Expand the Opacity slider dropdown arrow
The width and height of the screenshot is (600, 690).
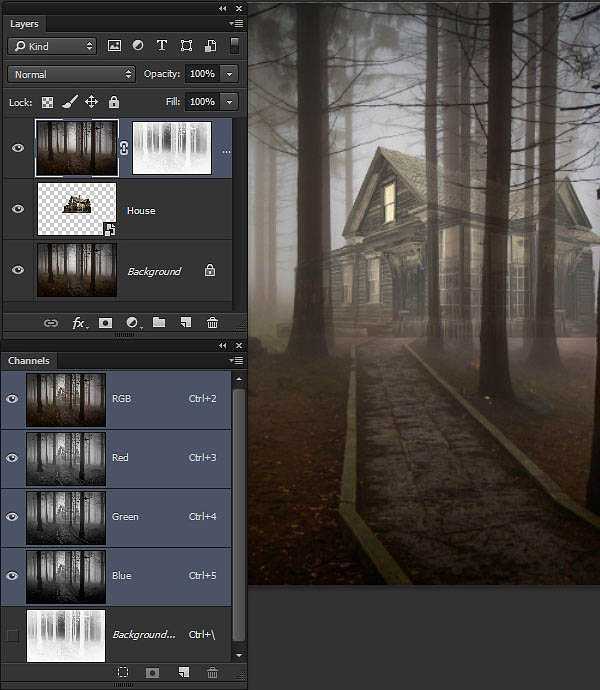point(231,74)
